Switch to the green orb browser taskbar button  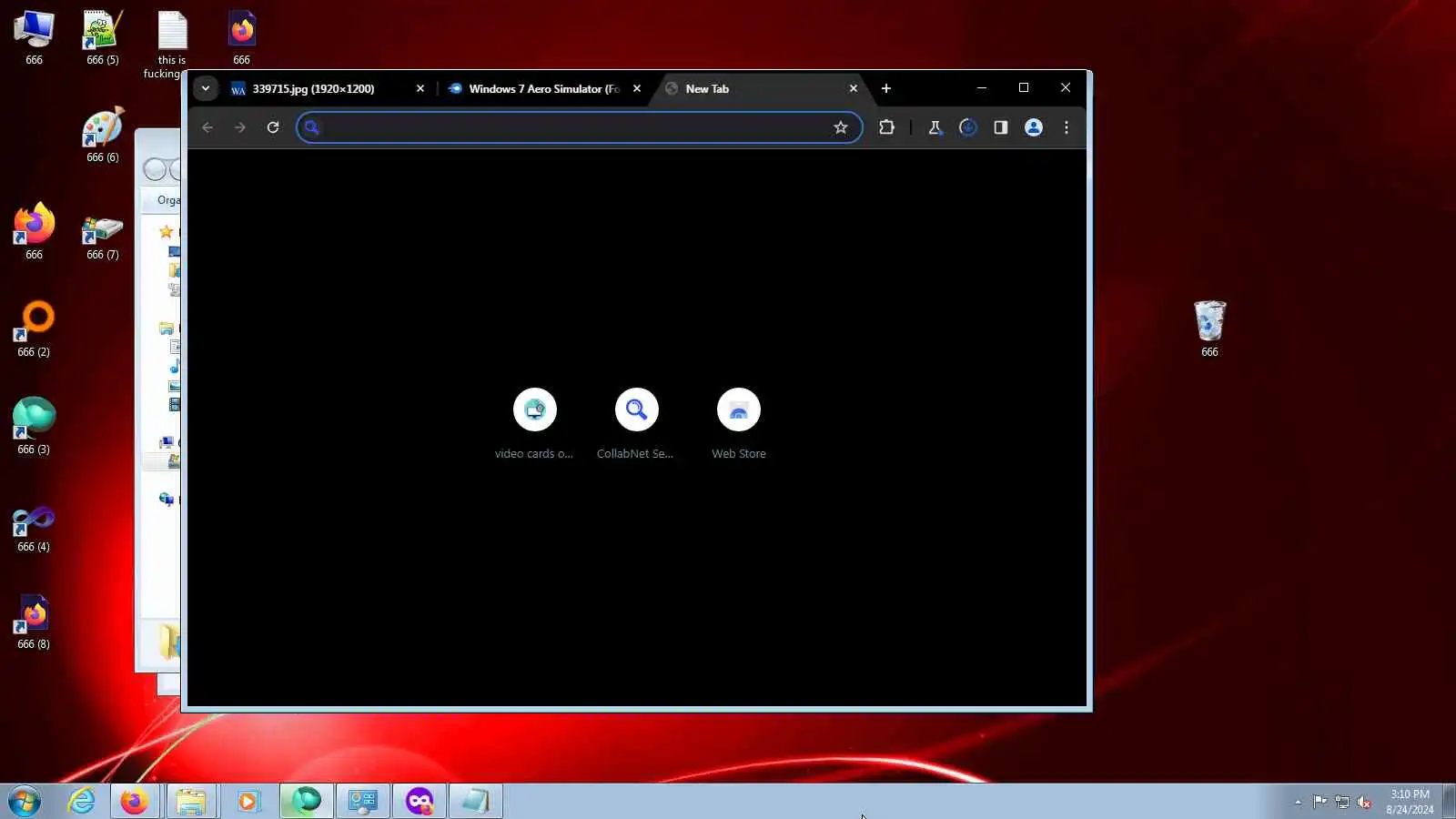click(306, 802)
